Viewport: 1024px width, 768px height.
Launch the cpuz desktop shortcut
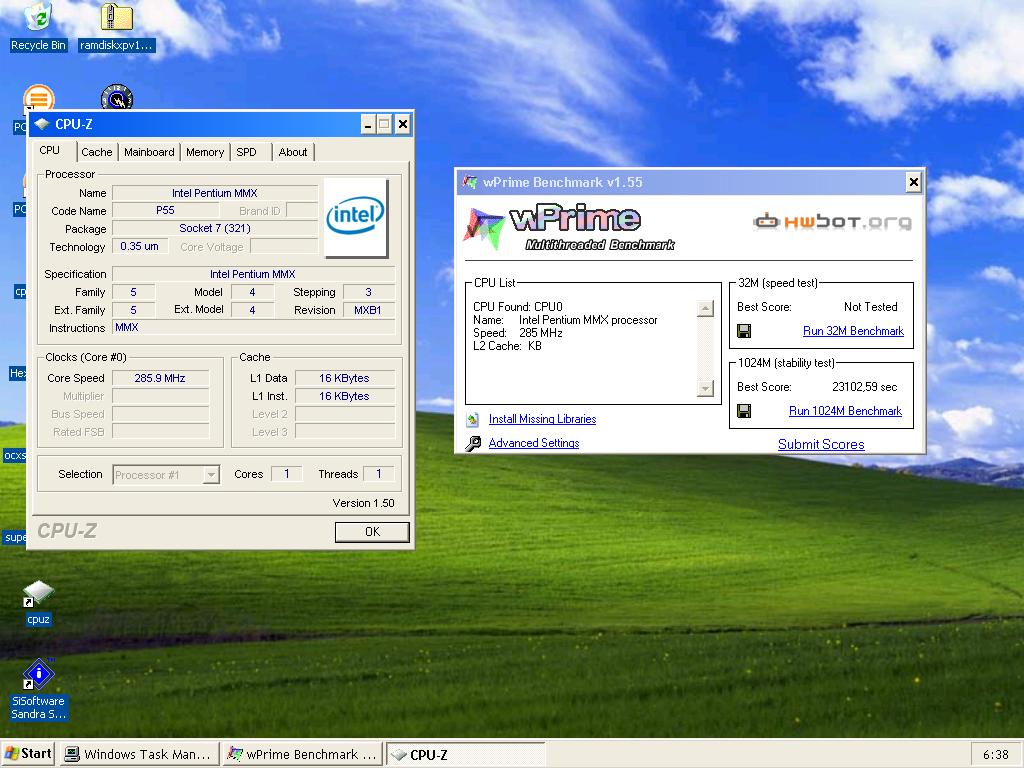coord(38,603)
